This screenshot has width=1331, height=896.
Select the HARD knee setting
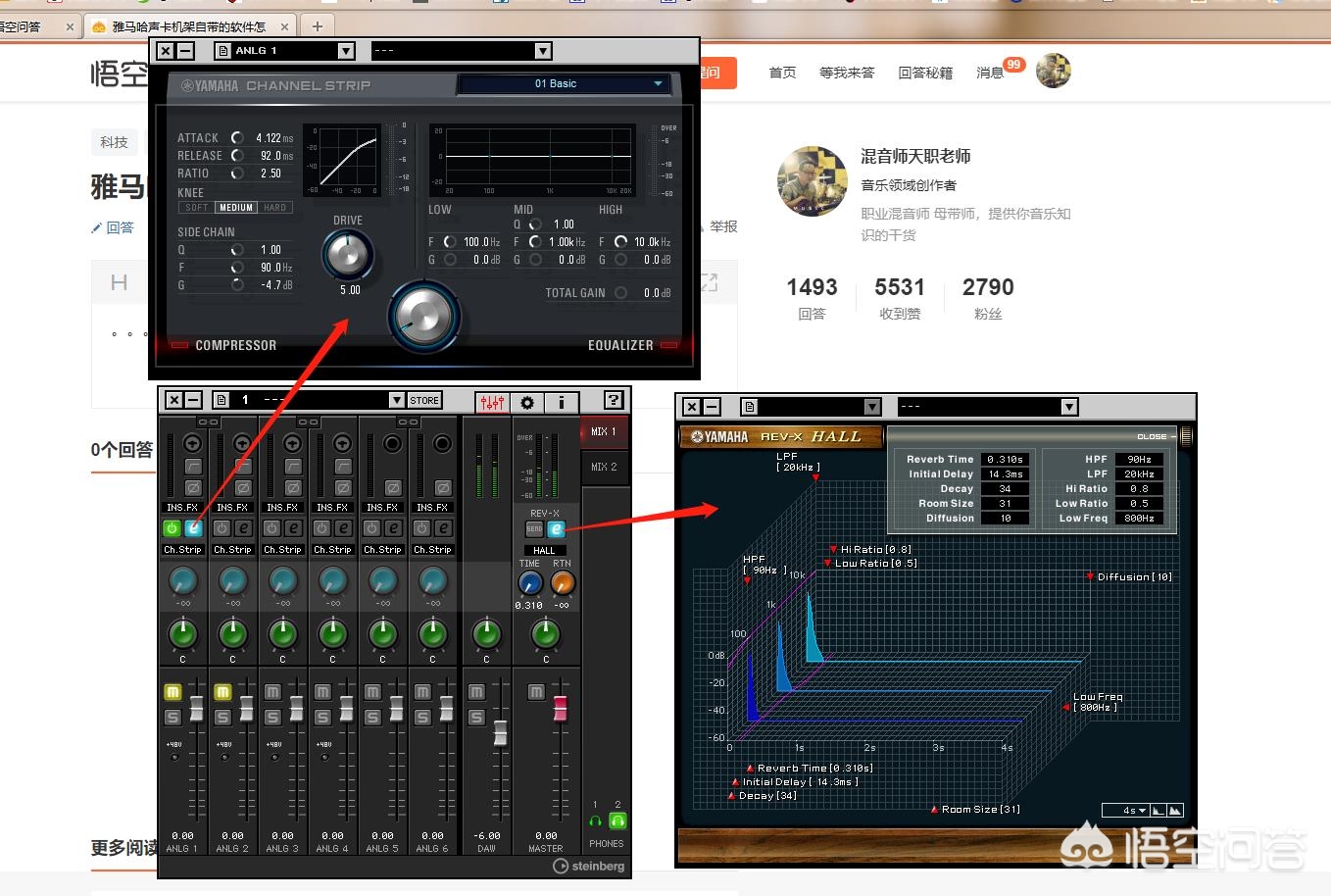pyautogui.click(x=275, y=208)
